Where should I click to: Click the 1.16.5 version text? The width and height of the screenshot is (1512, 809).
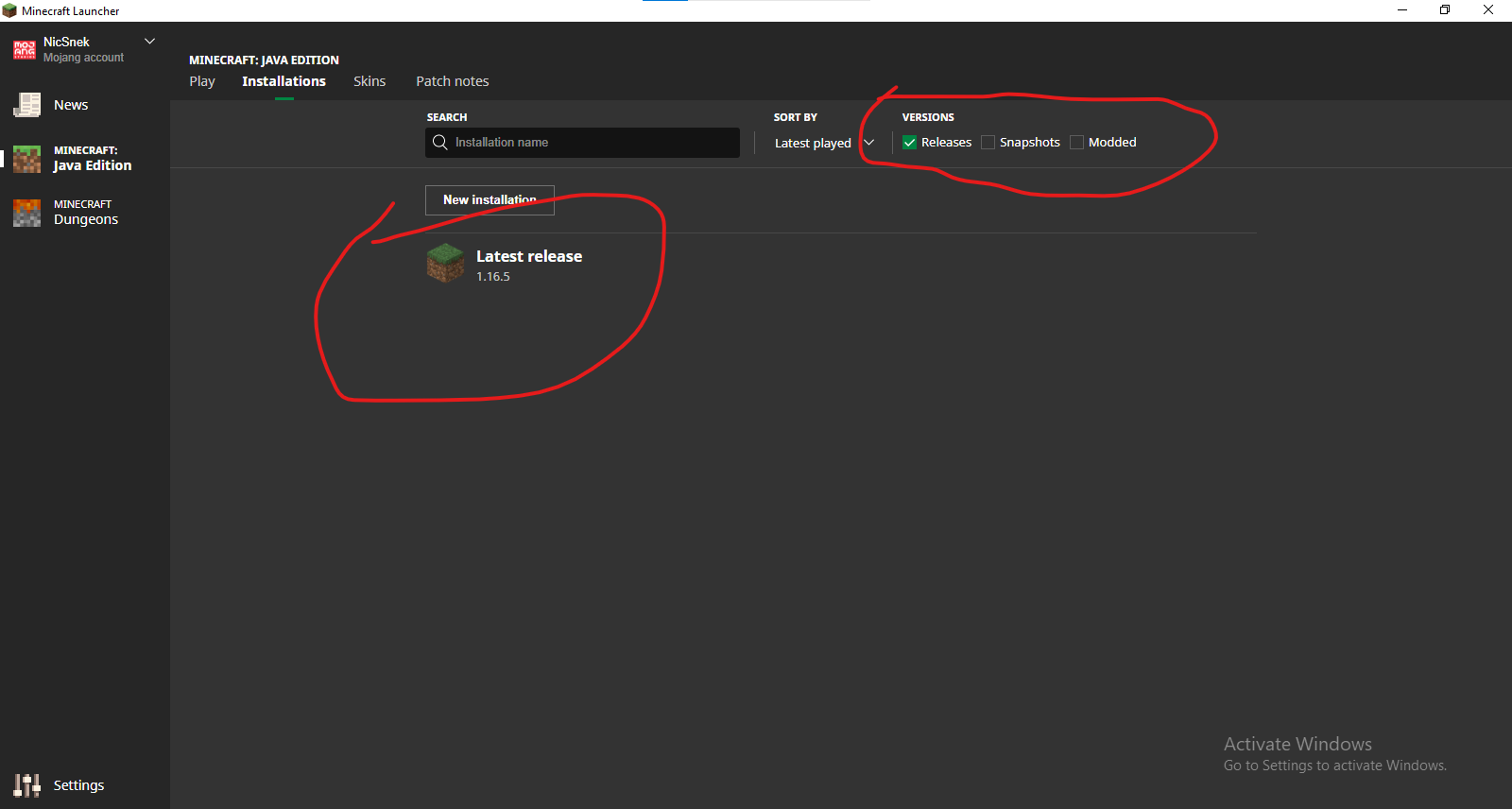(x=493, y=277)
